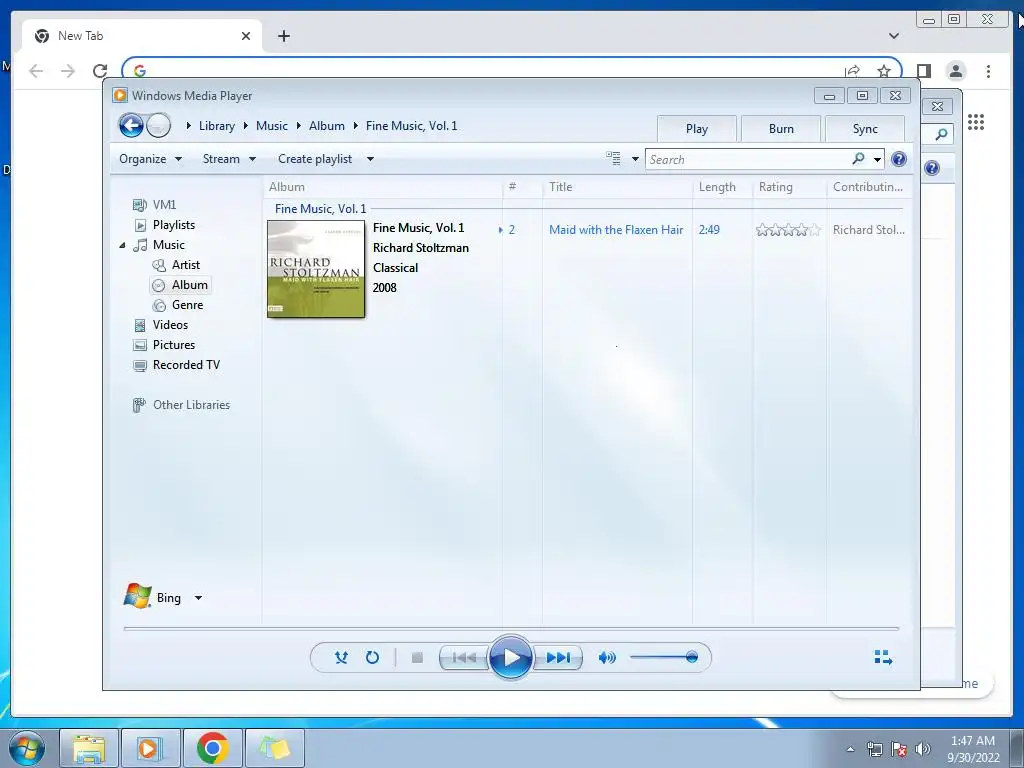This screenshot has height=768, width=1024.
Task: Open the Windows Start menu
Action: [27, 748]
